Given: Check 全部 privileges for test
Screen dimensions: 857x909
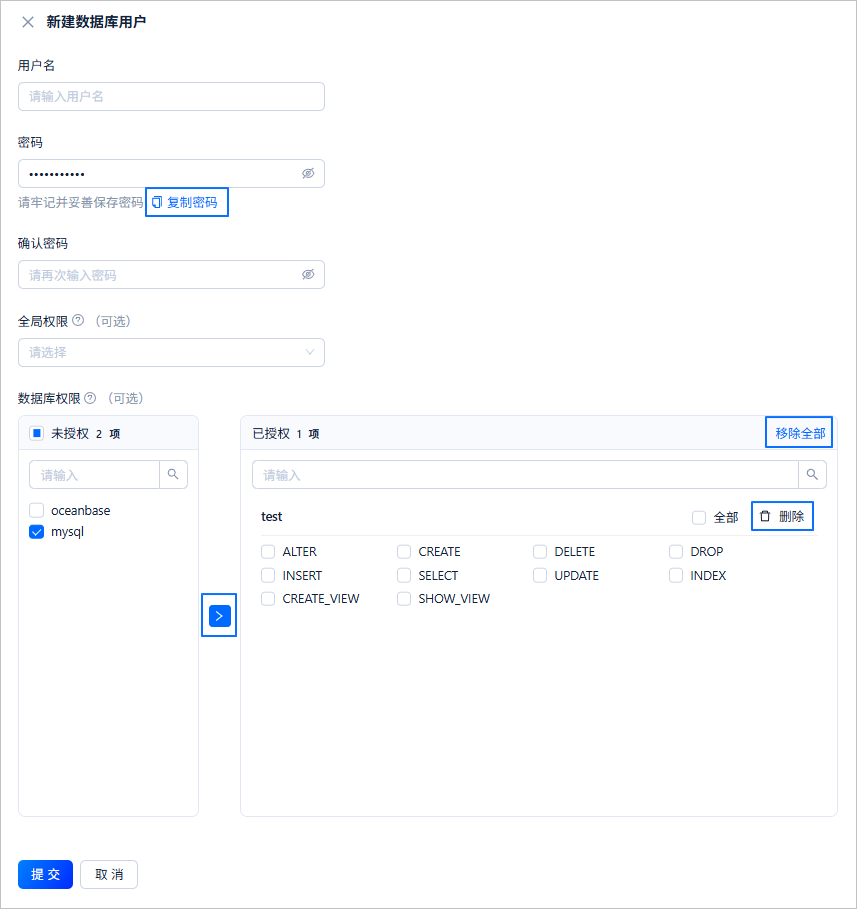Looking at the screenshot, I should pos(699,517).
